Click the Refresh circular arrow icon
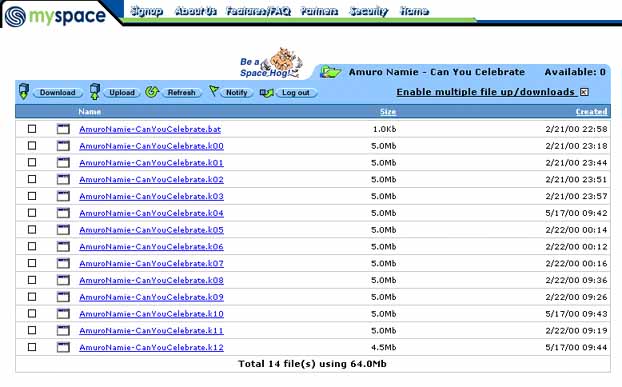 152,92
